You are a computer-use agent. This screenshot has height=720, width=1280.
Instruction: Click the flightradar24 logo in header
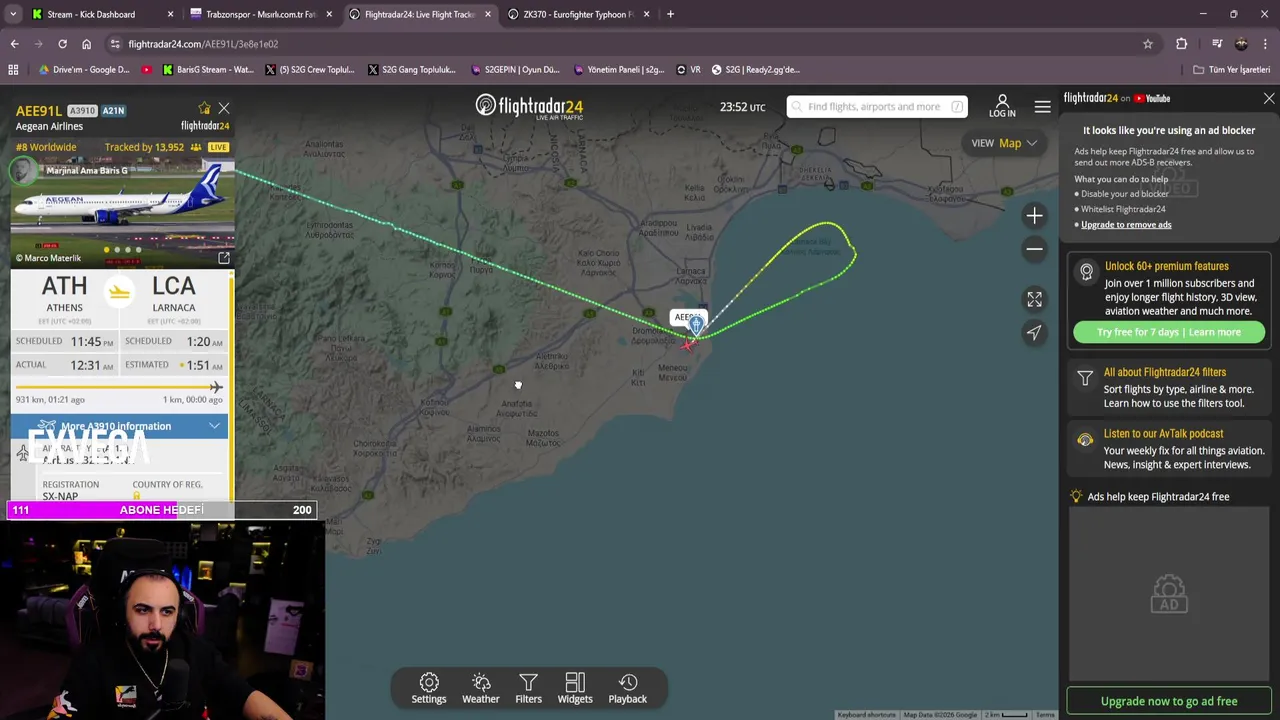tap(529, 106)
